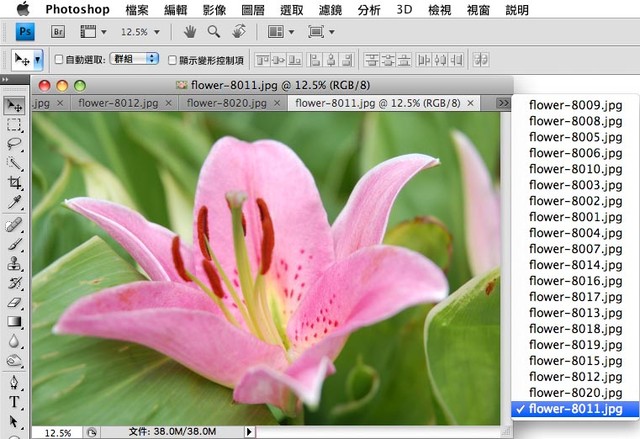Open the Apple menu
This screenshot has width=640, height=439.
click(x=23, y=9)
